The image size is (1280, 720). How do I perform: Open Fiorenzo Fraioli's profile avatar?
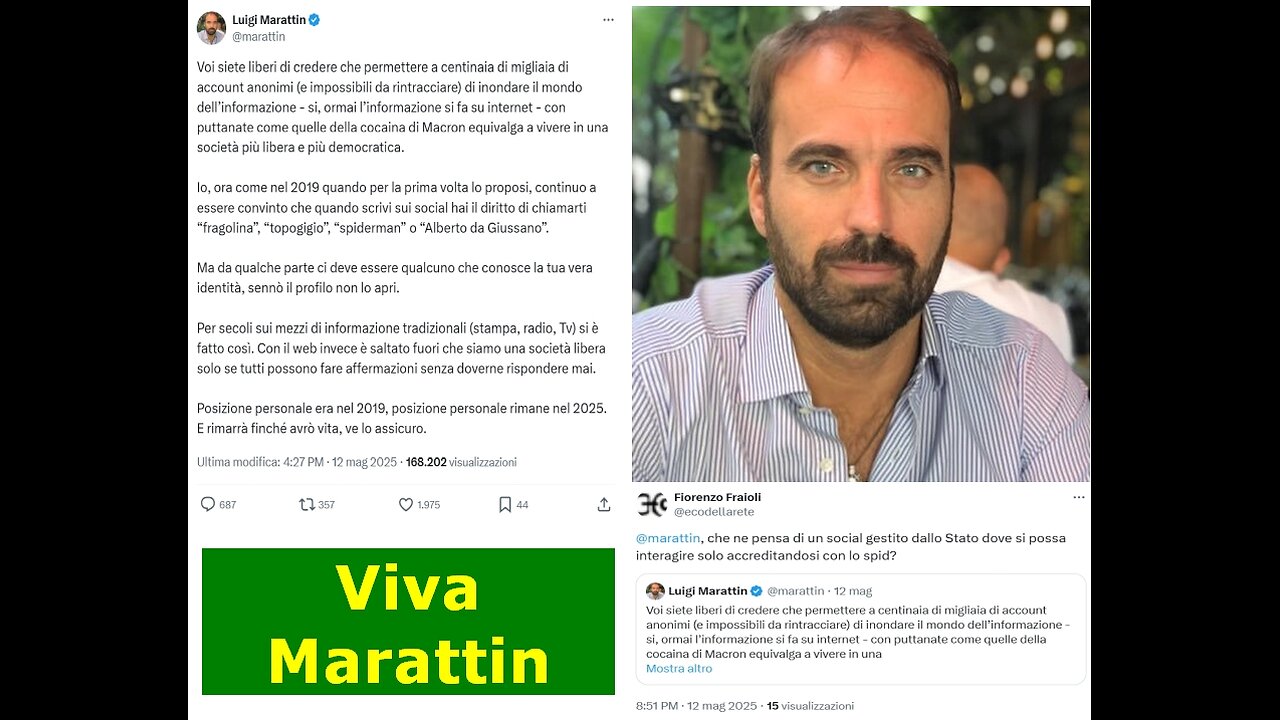652,504
